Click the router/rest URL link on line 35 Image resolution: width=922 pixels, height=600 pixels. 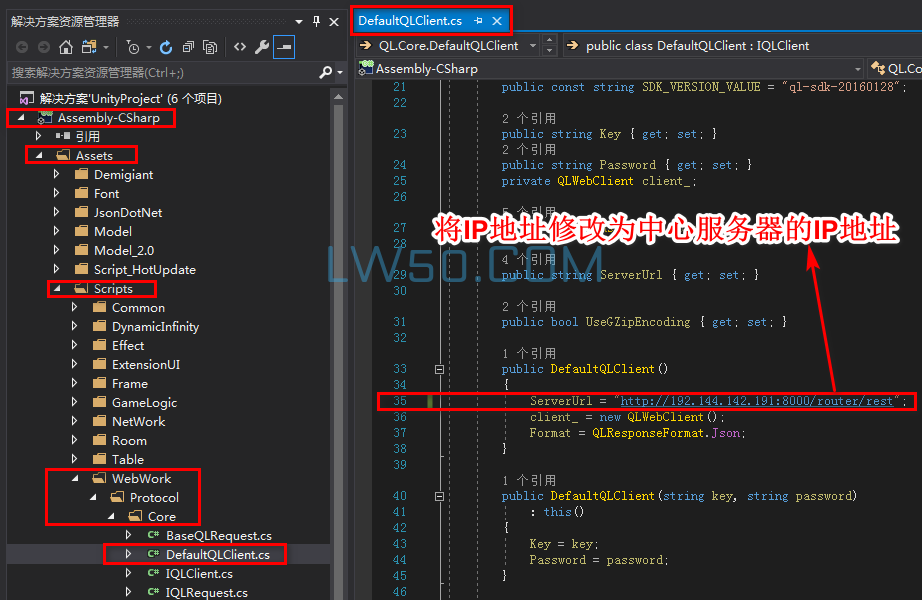coord(757,401)
